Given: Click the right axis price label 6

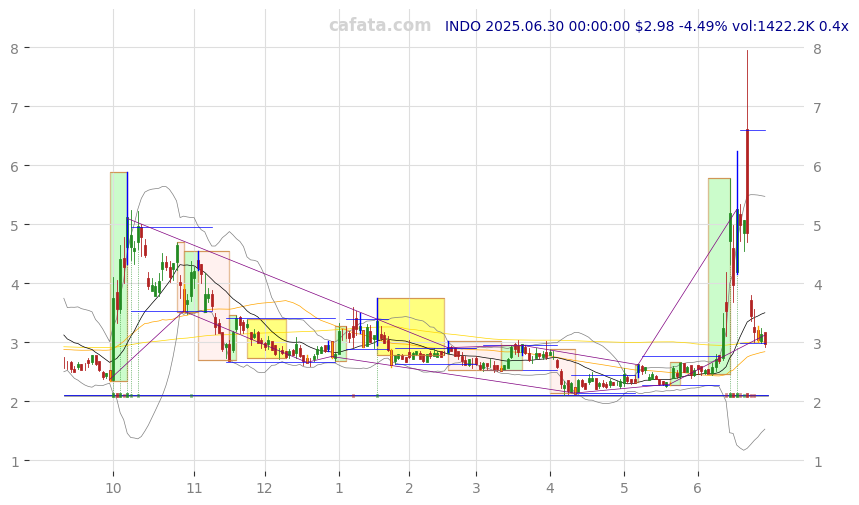Looking at the screenshot, I should pos(817,167).
